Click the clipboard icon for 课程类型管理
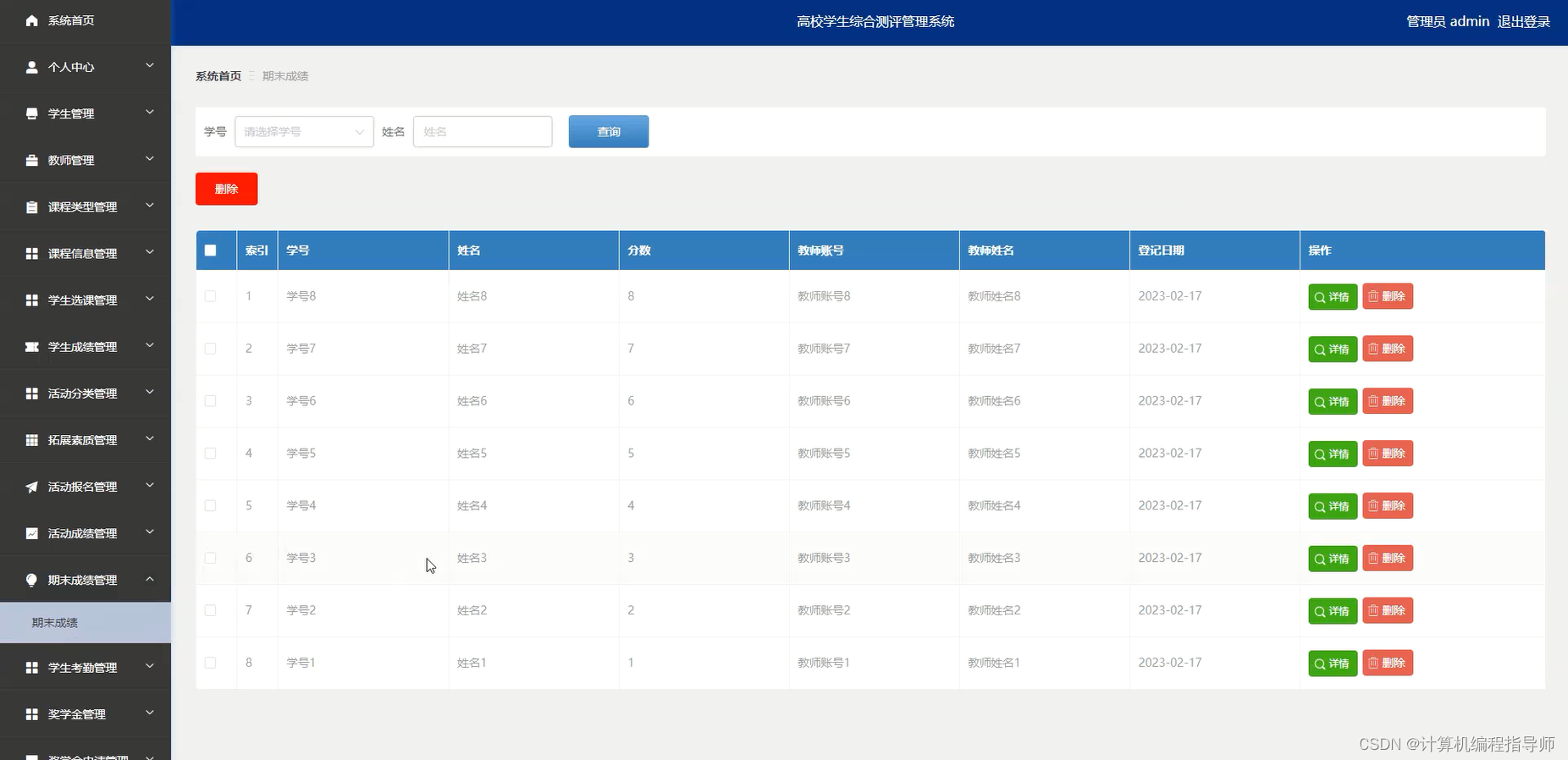Viewport: 1568px width, 760px height. [x=31, y=207]
